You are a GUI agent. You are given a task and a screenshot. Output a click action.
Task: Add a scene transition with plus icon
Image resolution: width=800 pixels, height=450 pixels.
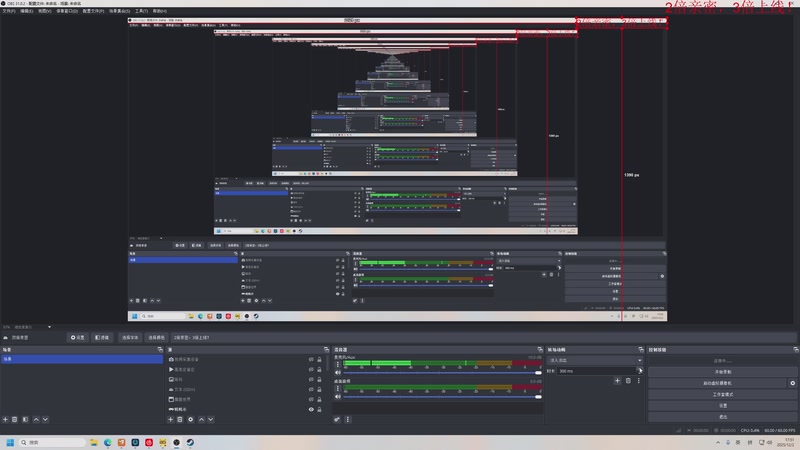(617, 381)
